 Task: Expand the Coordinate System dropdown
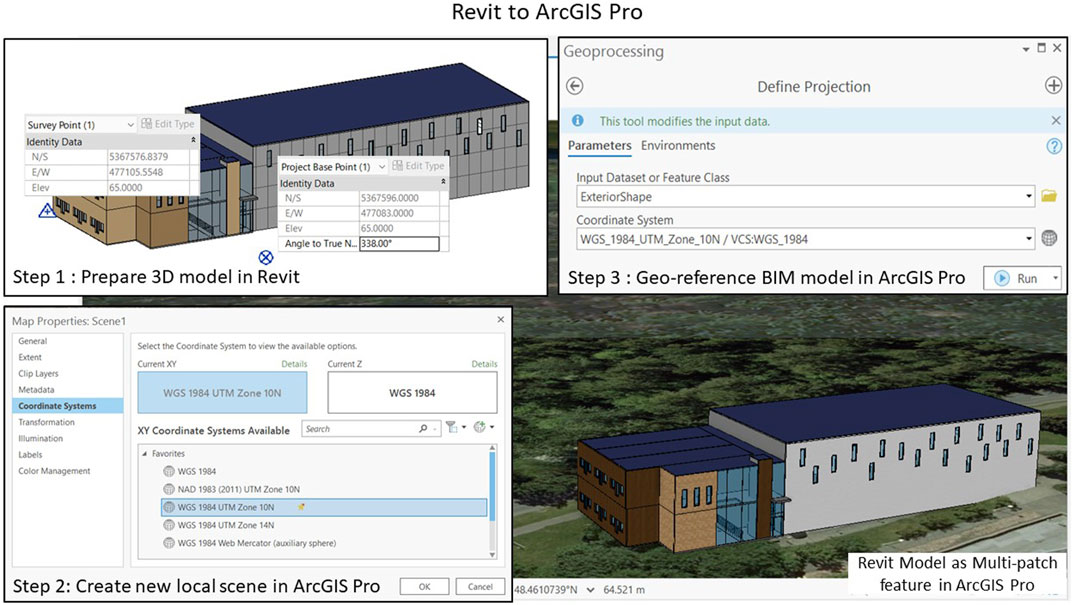(x=1028, y=239)
